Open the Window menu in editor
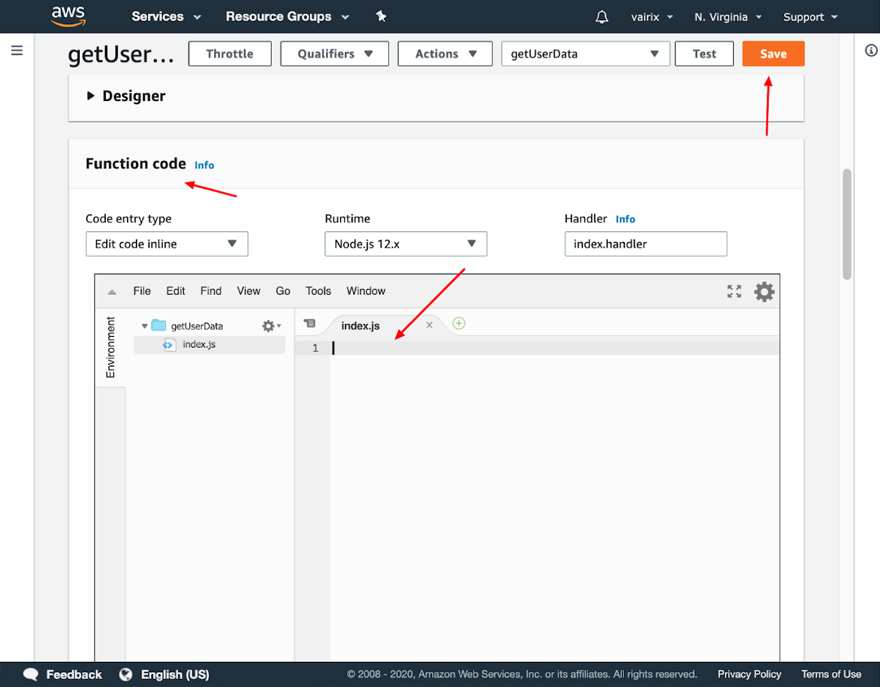This screenshot has height=687, width=880. coord(366,291)
